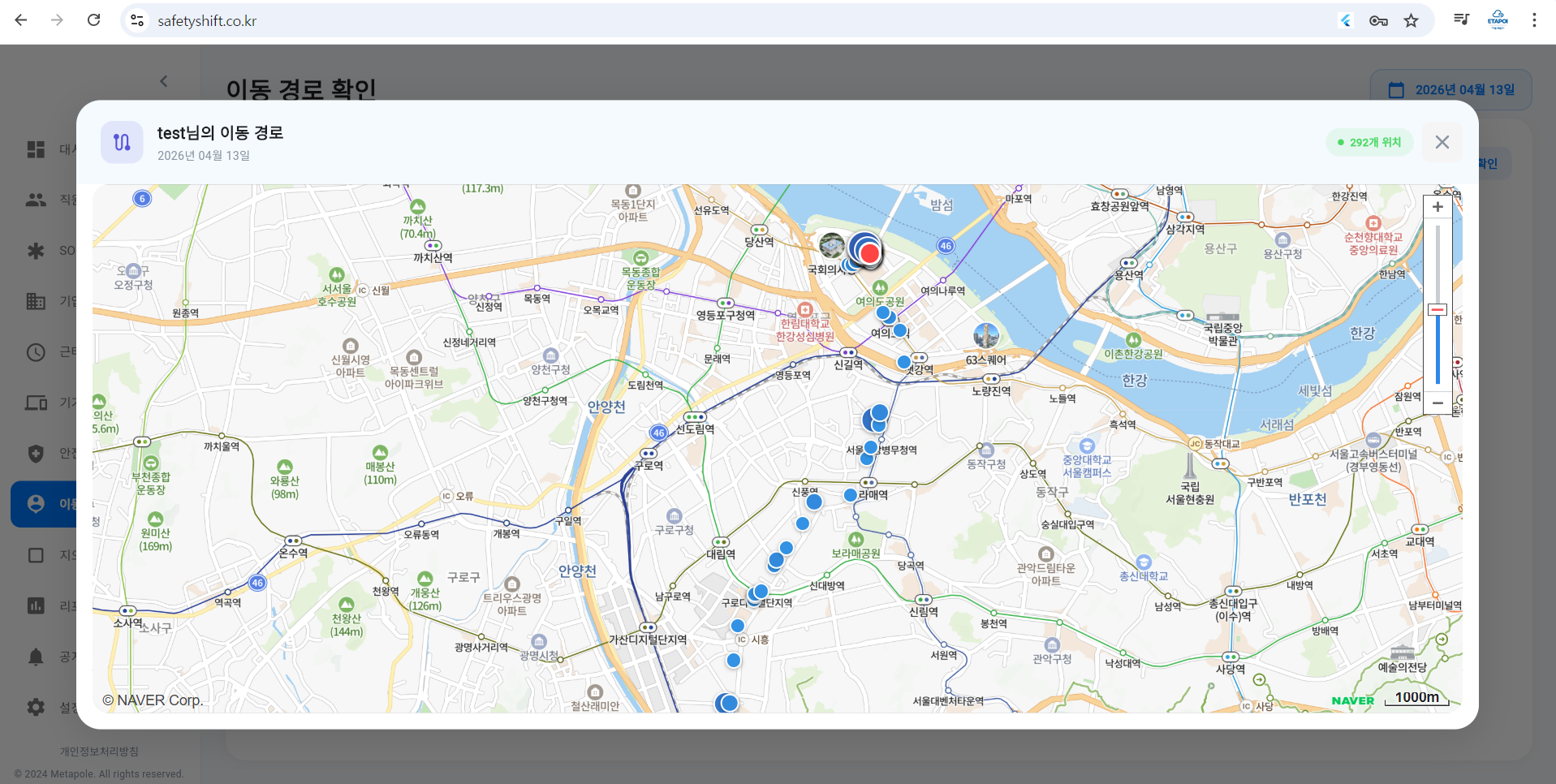Image resolution: width=1556 pixels, height=784 pixels.
Task: Open the employees people icon in sidebar
Action: click(x=36, y=200)
